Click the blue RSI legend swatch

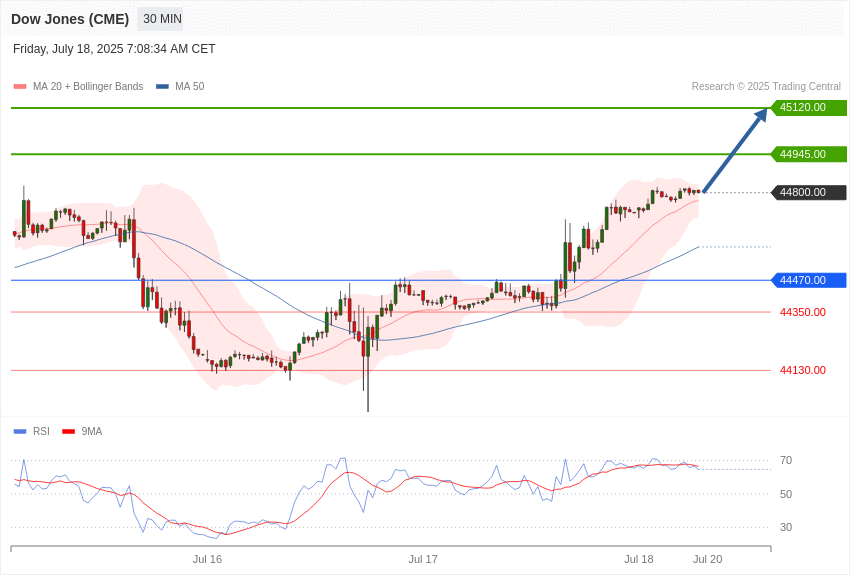coord(20,431)
